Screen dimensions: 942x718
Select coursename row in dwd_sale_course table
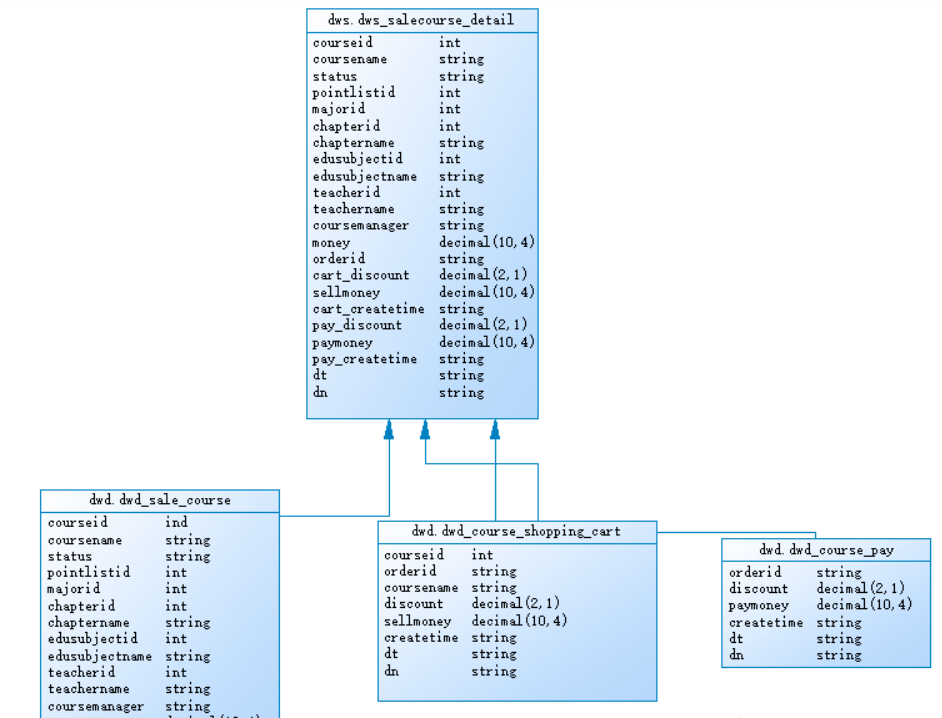pos(160,540)
